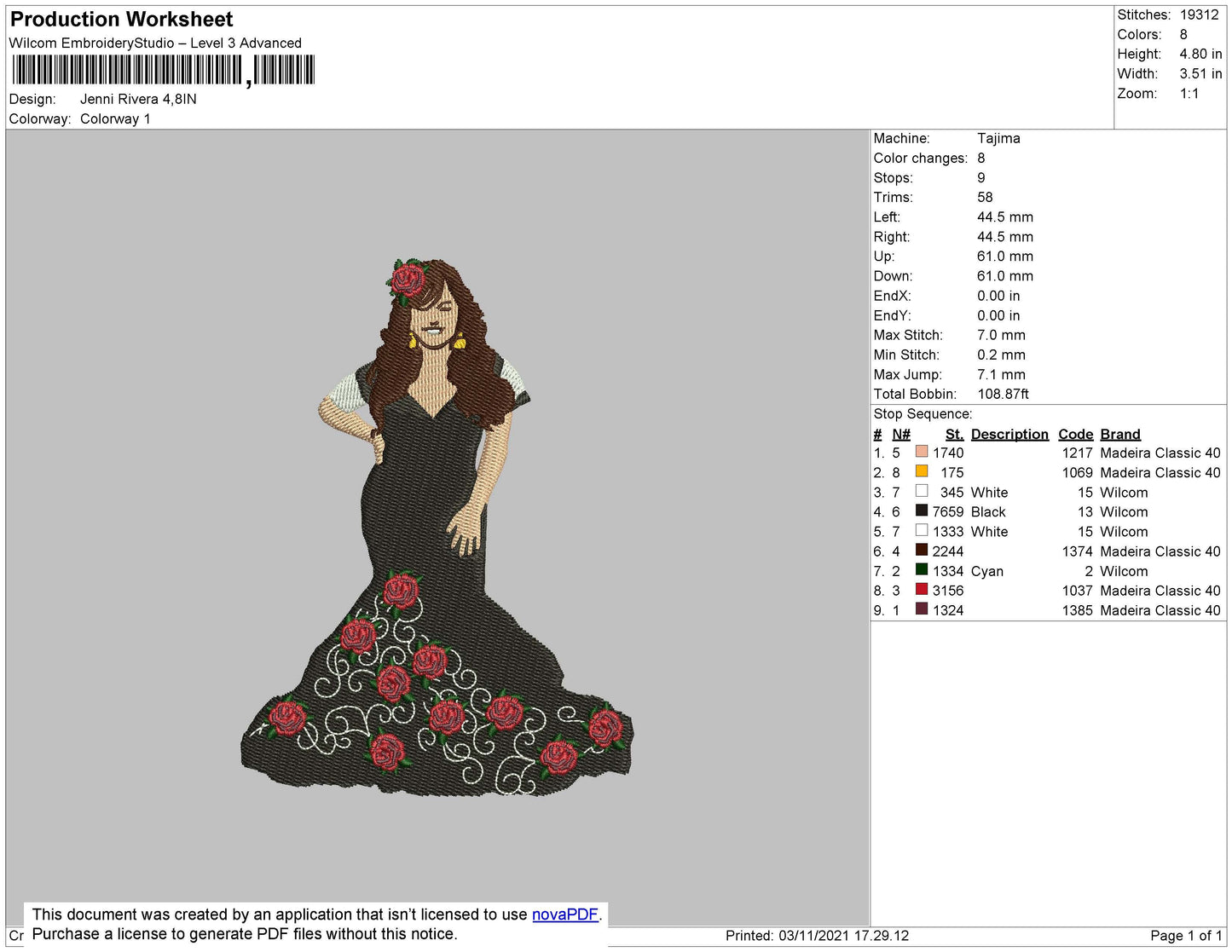Click the dark brown swatch for thread 1374
Image resolution: width=1232 pixels, height=952 pixels.
pos(922,550)
